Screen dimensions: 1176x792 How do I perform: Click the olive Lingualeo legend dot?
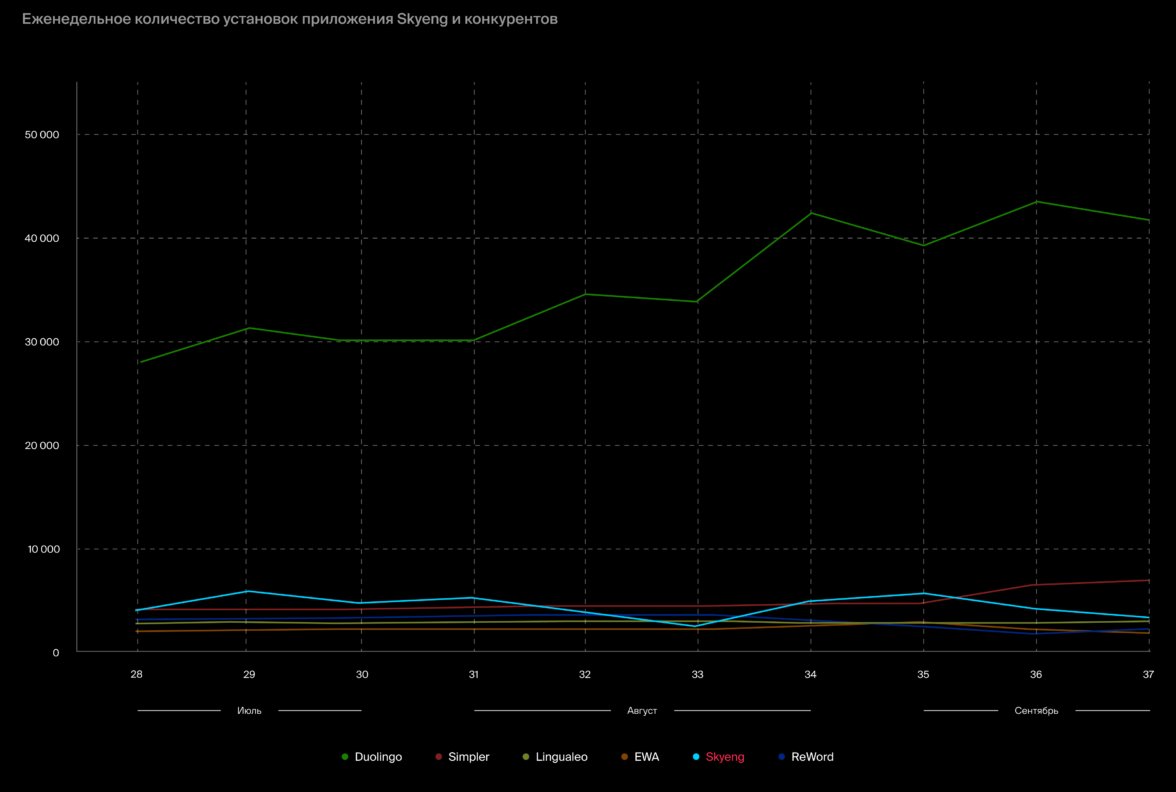[526, 757]
